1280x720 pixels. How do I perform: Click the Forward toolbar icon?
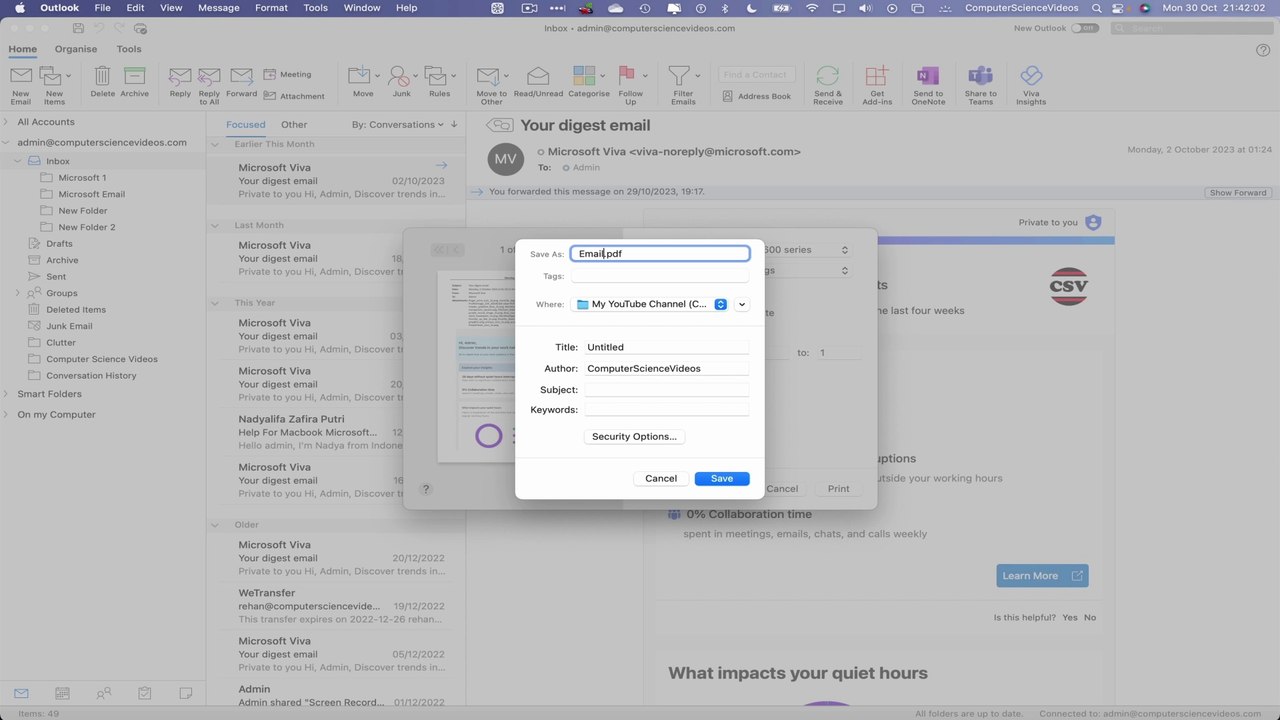pyautogui.click(x=241, y=76)
